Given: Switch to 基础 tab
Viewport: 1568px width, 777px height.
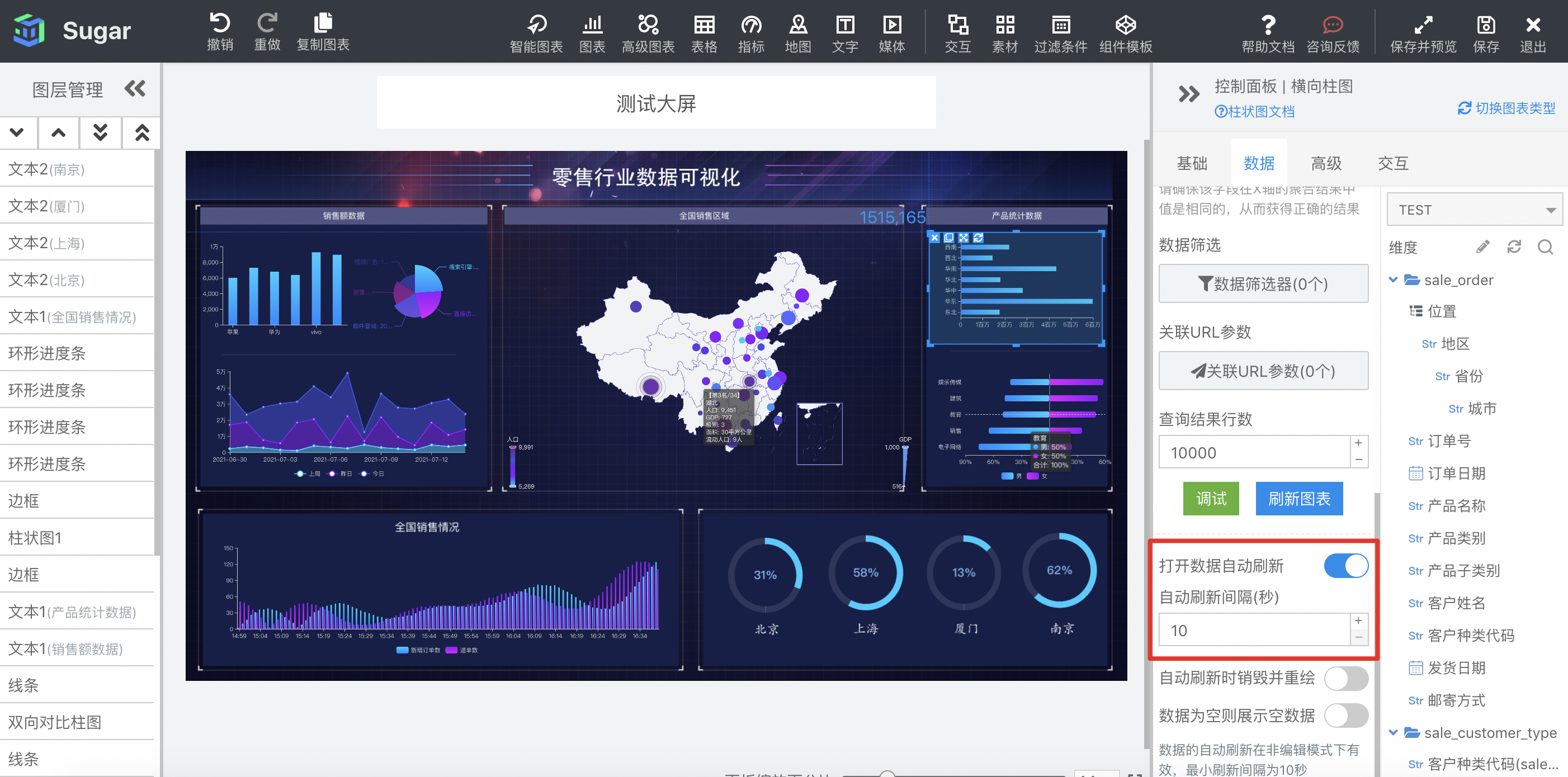Looking at the screenshot, I should pyautogui.click(x=1191, y=163).
